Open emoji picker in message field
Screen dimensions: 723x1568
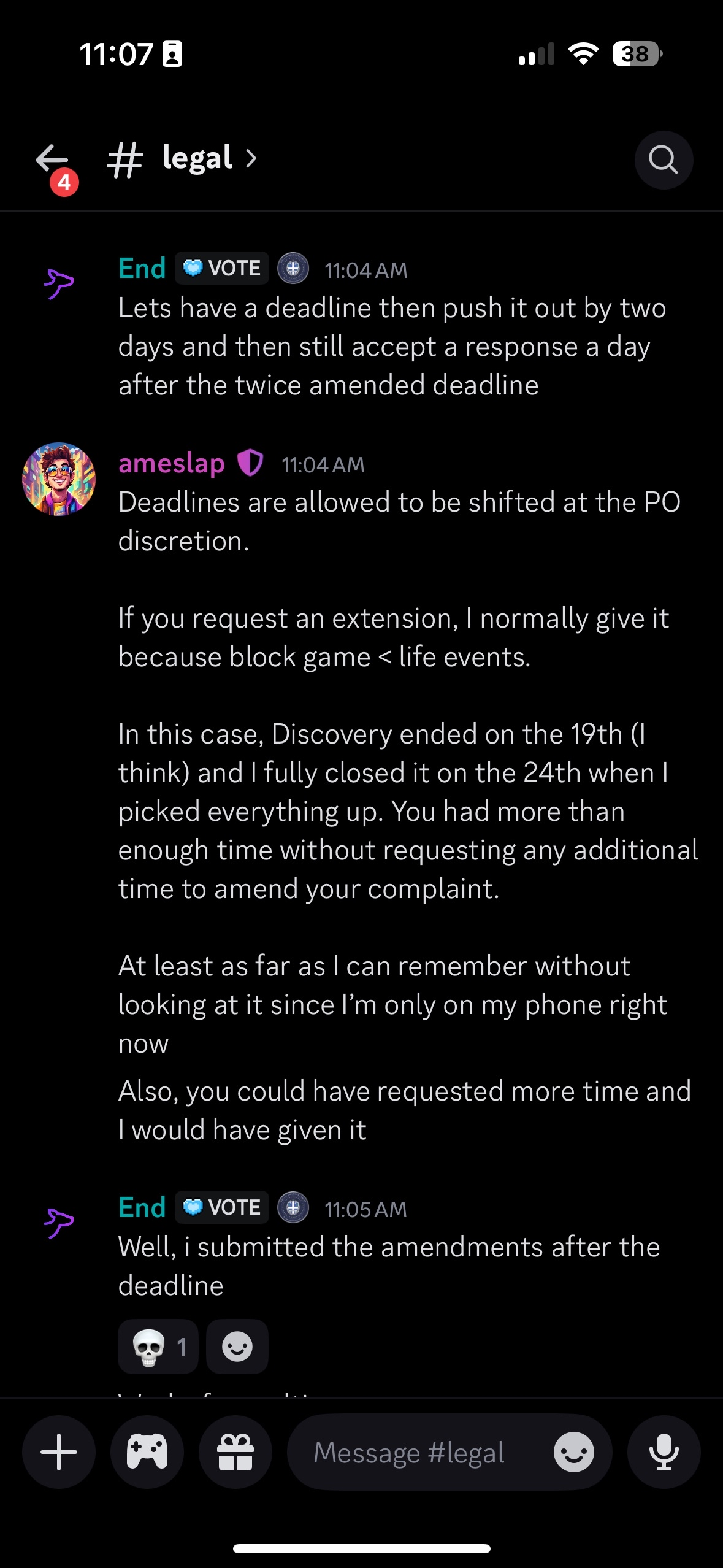[x=573, y=1452]
